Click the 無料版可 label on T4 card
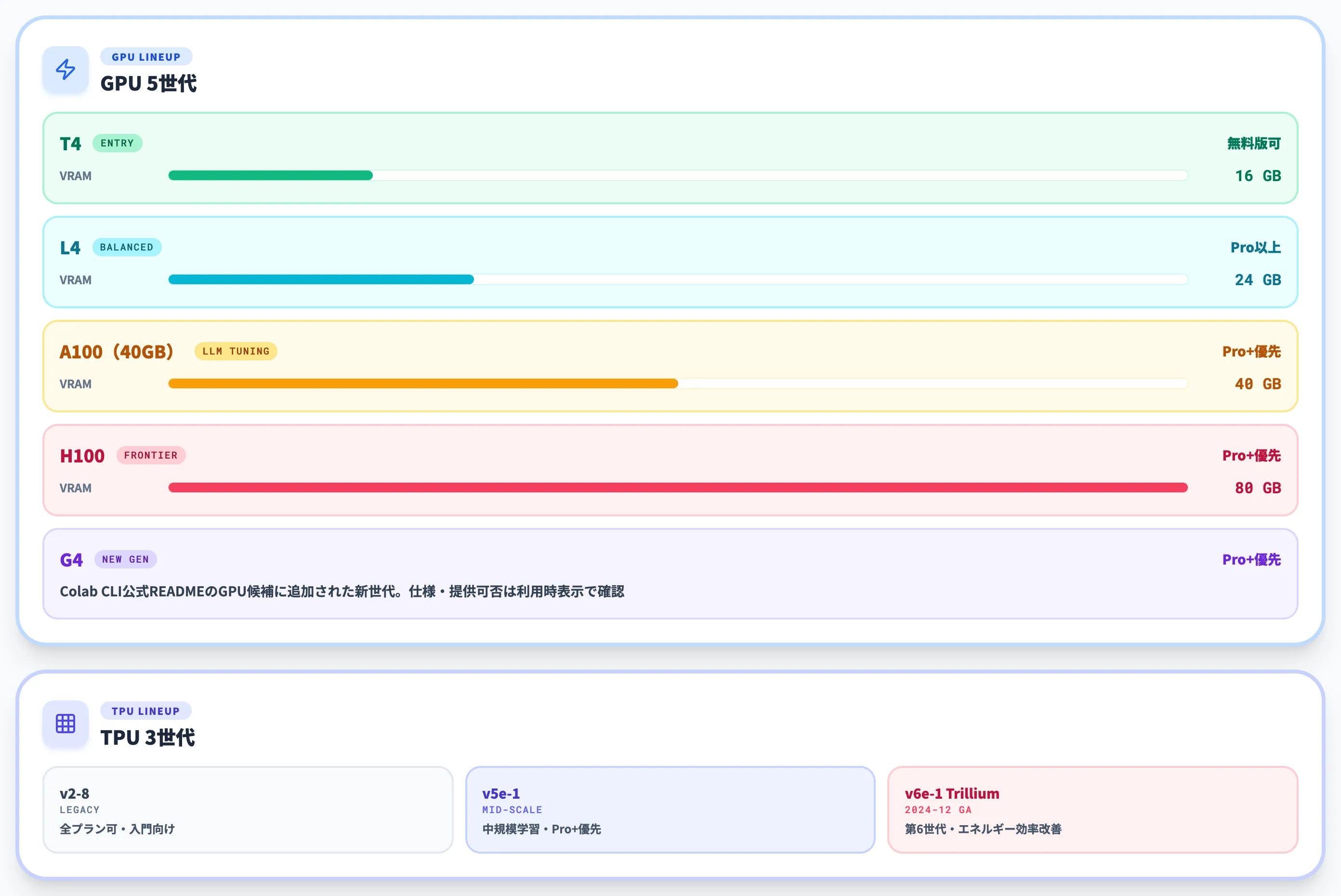The image size is (1341, 896). [1254, 144]
